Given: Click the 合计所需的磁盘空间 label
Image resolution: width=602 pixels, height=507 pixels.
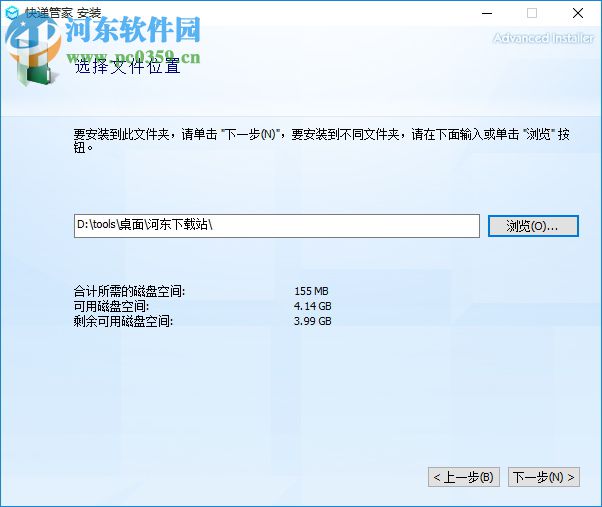Looking at the screenshot, I should (129, 291).
